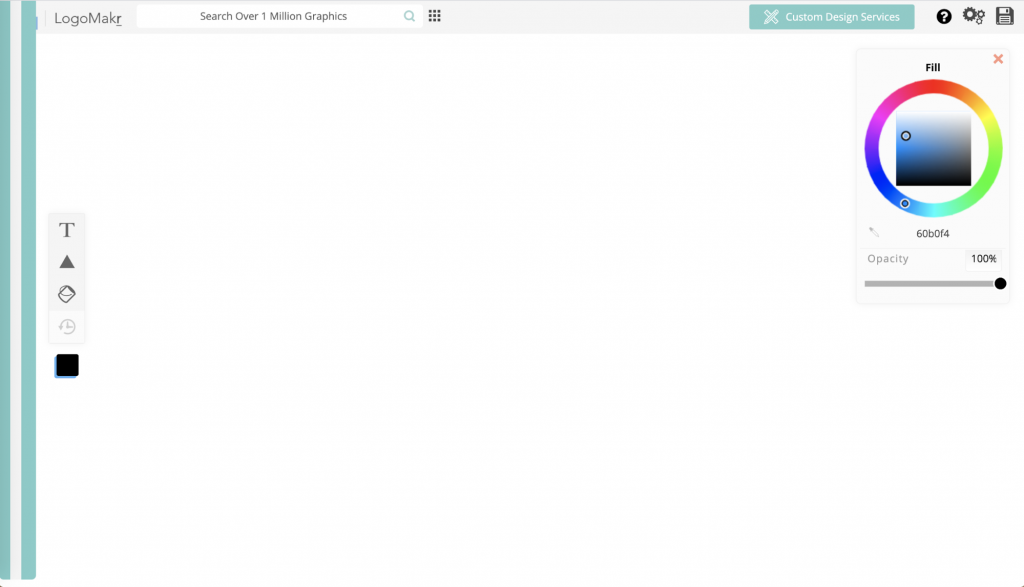1024x587 pixels.
Task: Click the Opacity 100% value field
Action: (983, 259)
